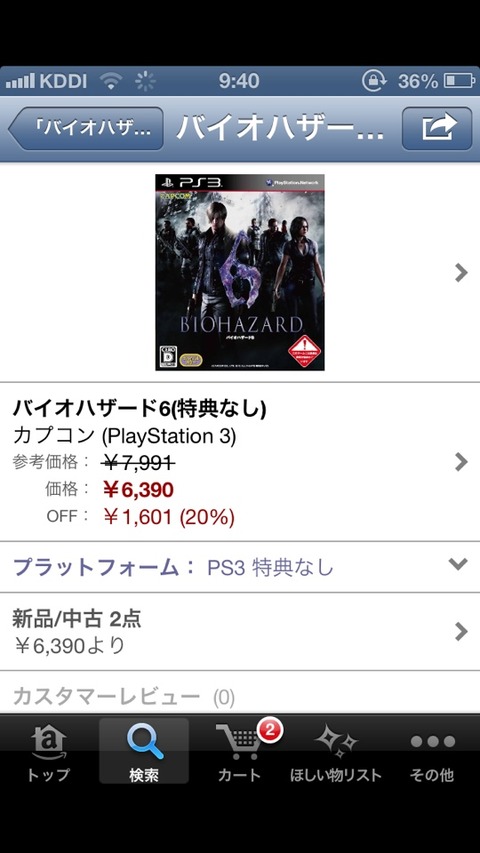Screen dimensions: 480x853
Task: Select the 検索 search tab
Action: point(144,753)
